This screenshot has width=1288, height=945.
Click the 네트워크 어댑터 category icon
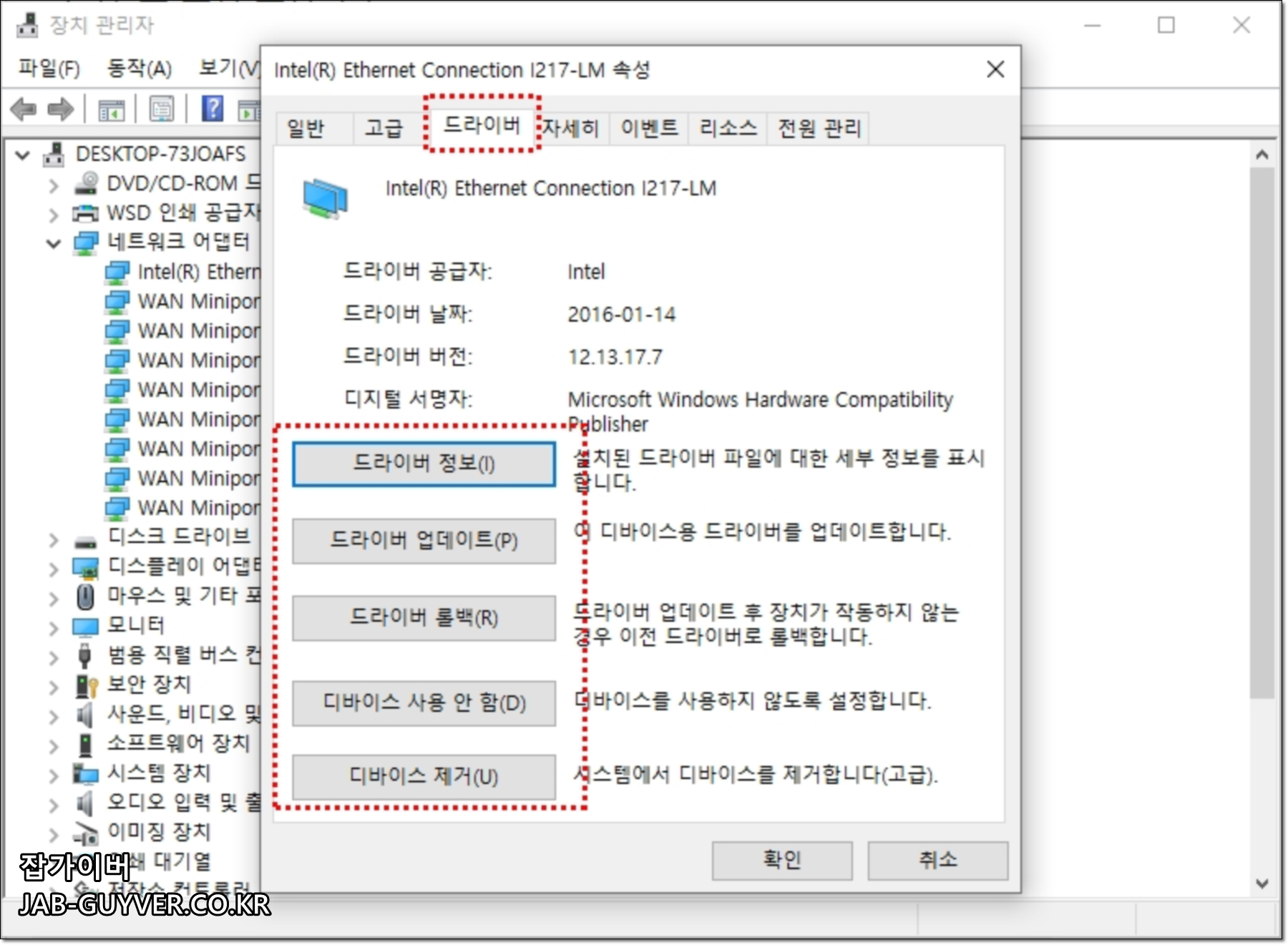(x=87, y=242)
